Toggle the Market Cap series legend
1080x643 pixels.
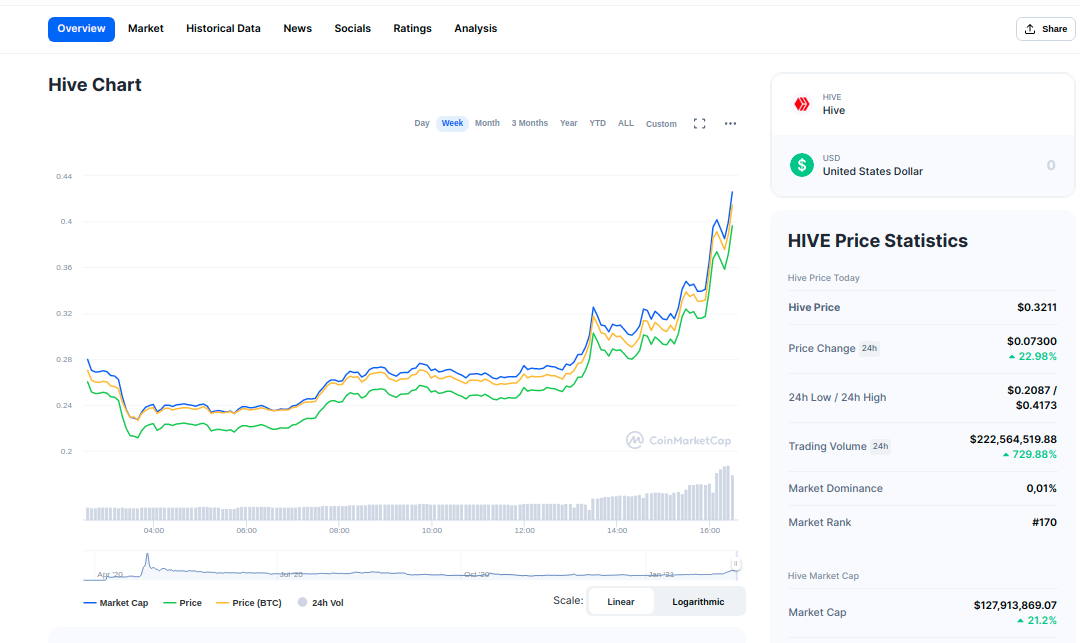tap(116, 603)
